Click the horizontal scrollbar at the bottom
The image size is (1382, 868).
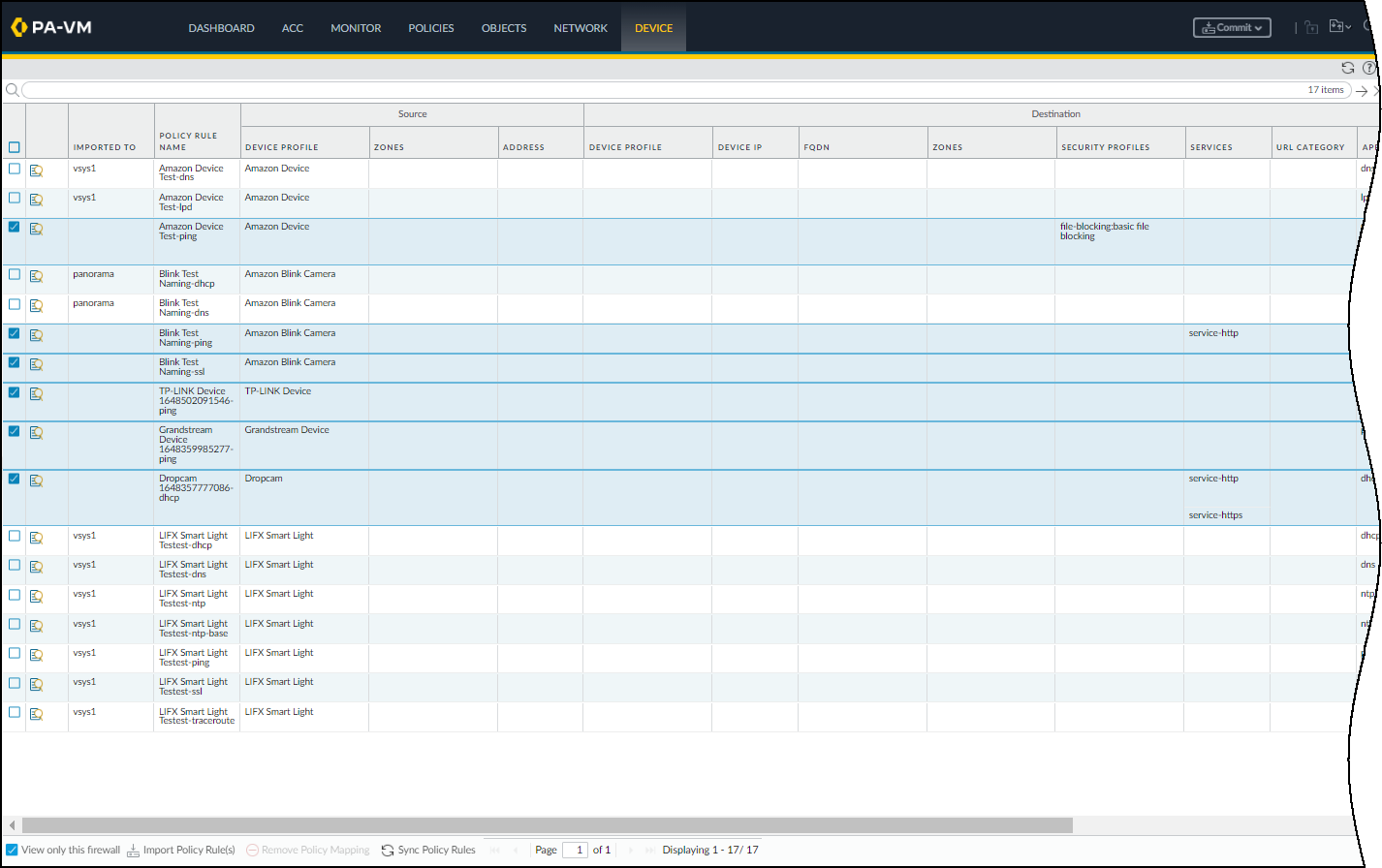(547, 825)
